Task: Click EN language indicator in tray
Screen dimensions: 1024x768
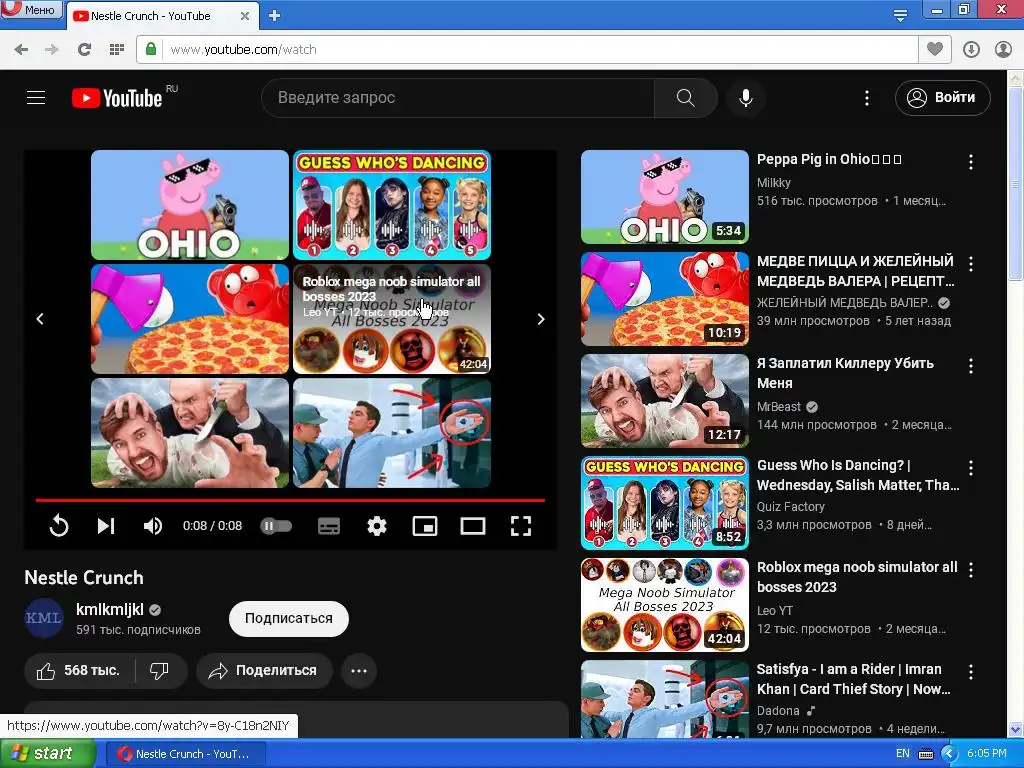Action: pyautogui.click(x=903, y=754)
